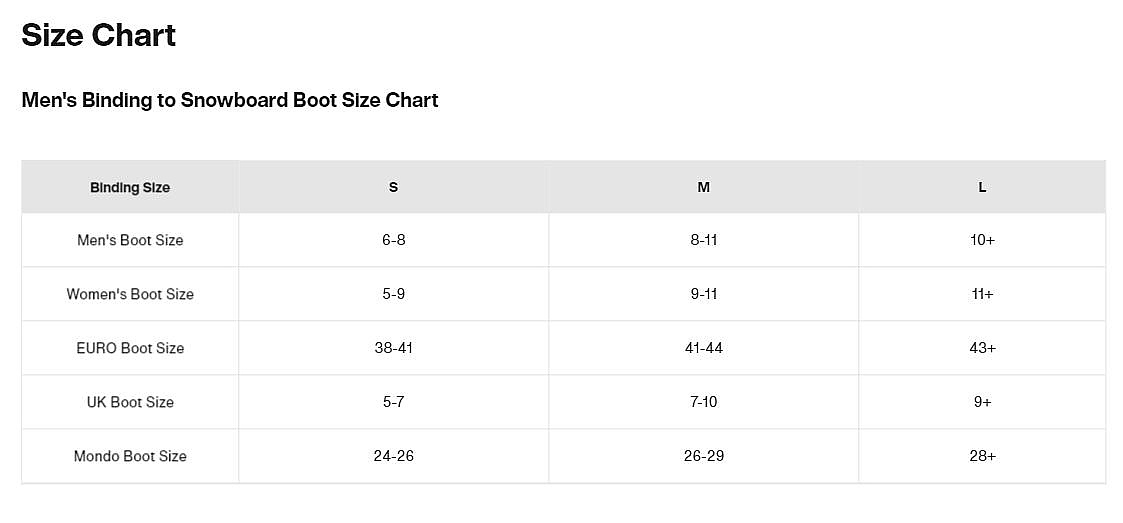This screenshot has width=1123, height=523.
Task: Select the 6-8 men's size cell
Action: 393,240
